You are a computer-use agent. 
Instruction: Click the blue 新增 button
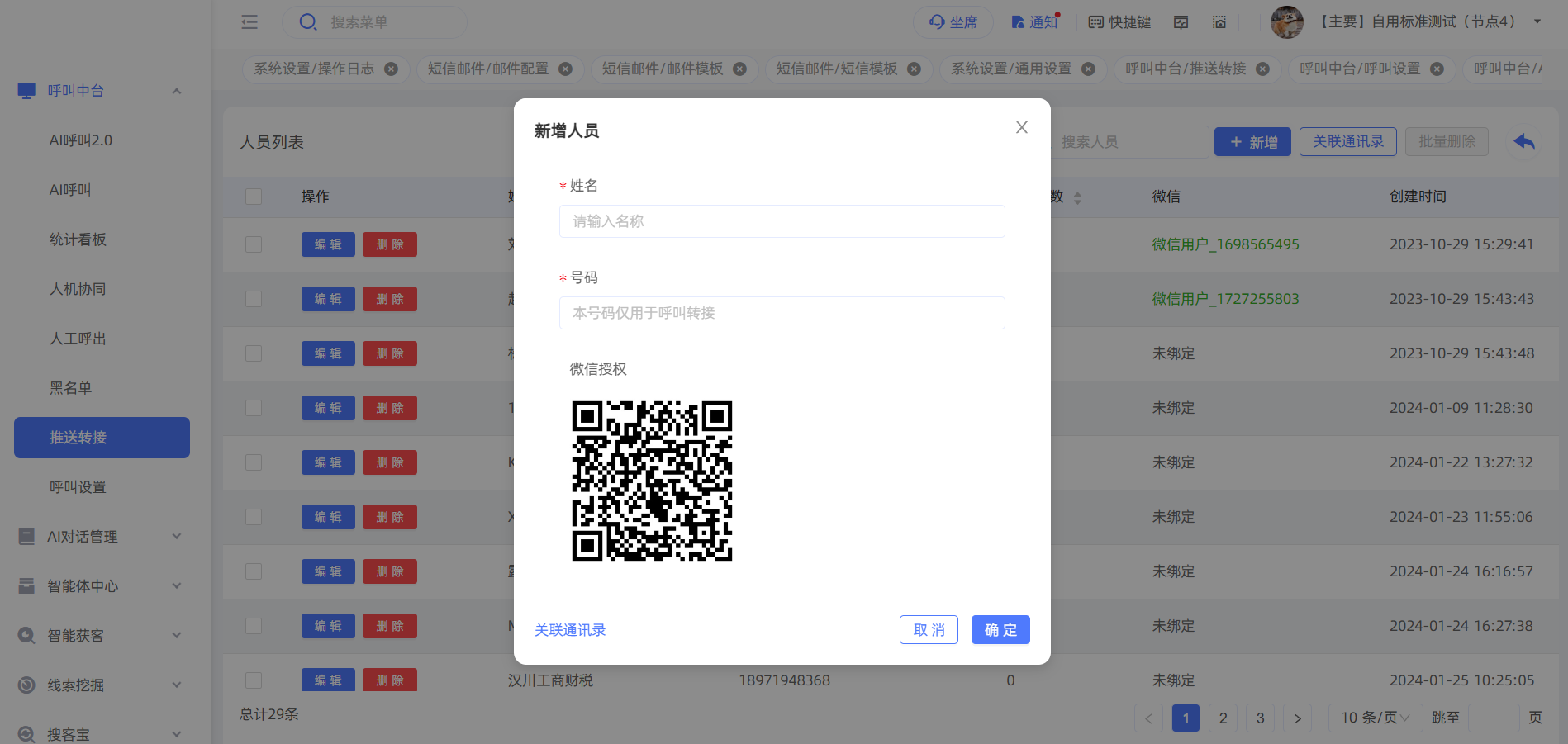[1252, 142]
